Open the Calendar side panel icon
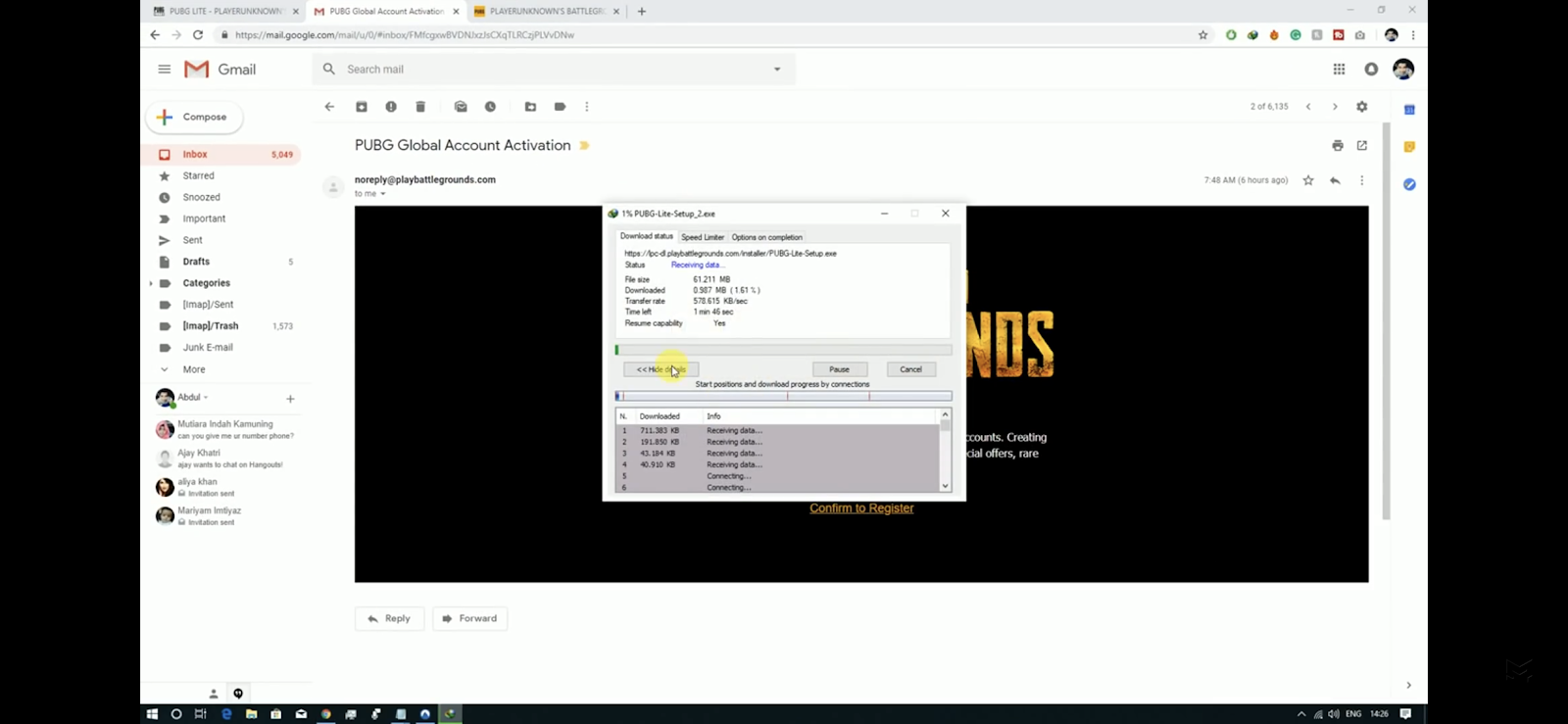The height and width of the screenshot is (724, 1568). point(1409,110)
